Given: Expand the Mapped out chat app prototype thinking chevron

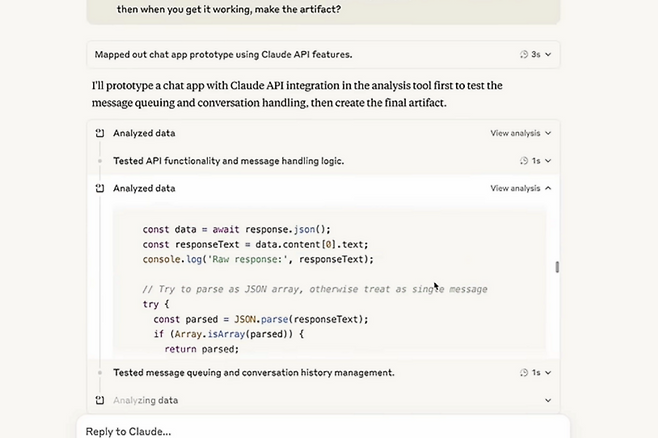Looking at the screenshot, I should tap(548, 55).
